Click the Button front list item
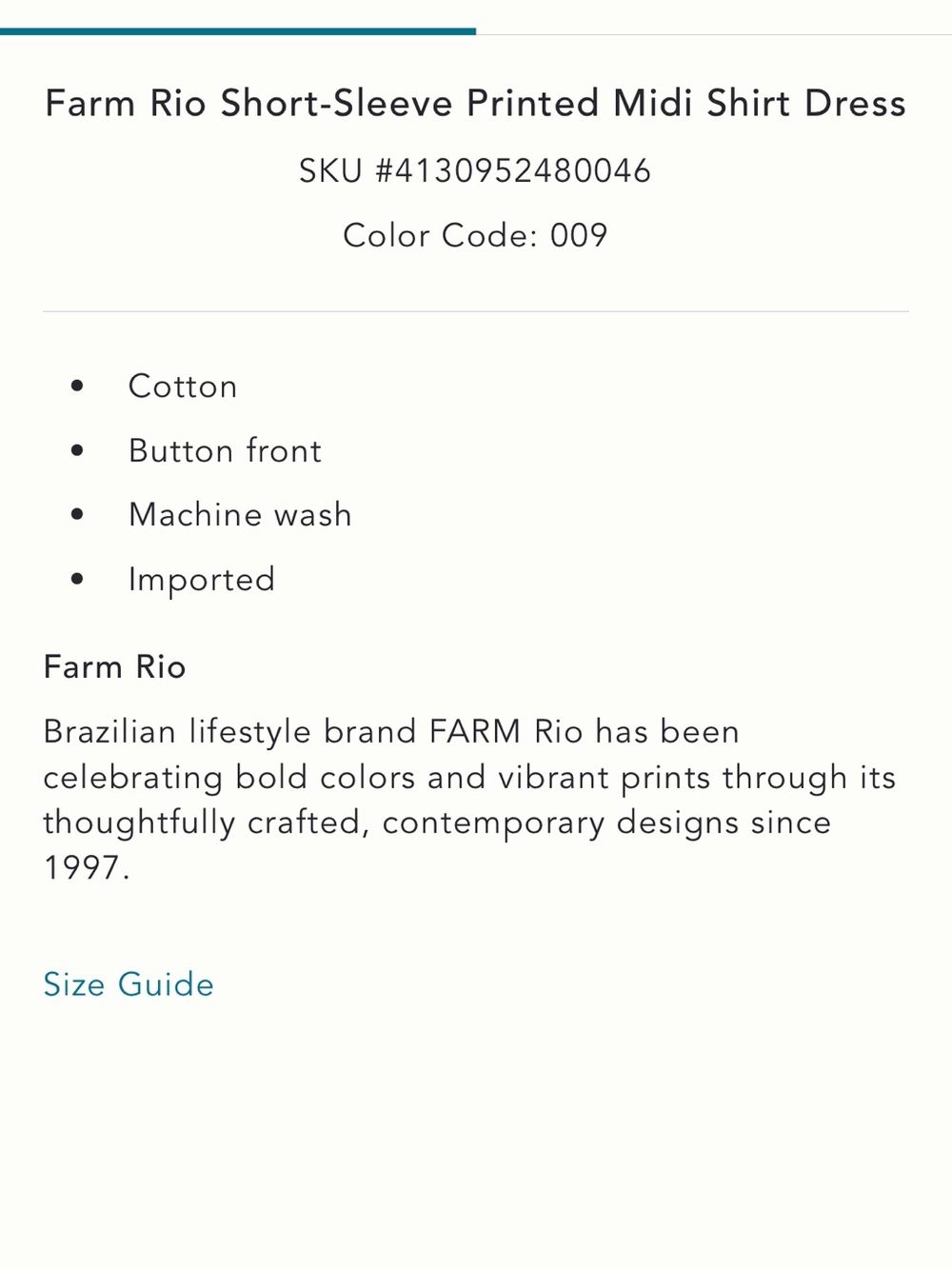Screen dimensions: 952x1269 coord(225,450)
